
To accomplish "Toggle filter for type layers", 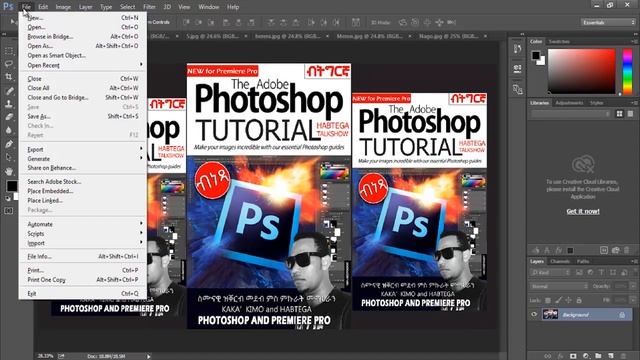I will click(602, 272).
